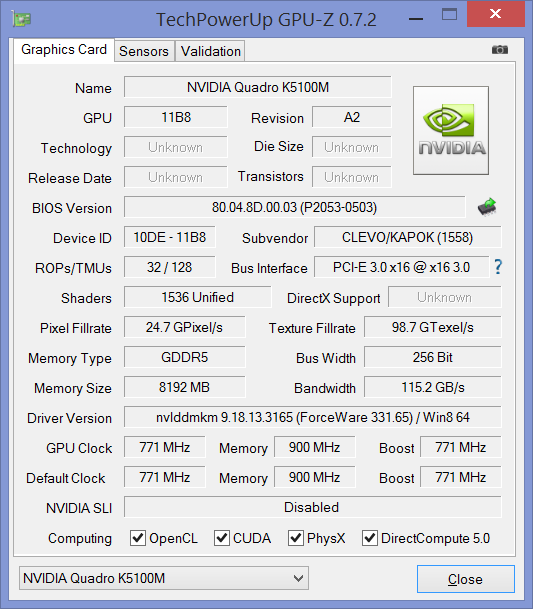This screenshot has height=609, width=533.
Task: Click the BIOS Version field value
Action: coord(294,207)
